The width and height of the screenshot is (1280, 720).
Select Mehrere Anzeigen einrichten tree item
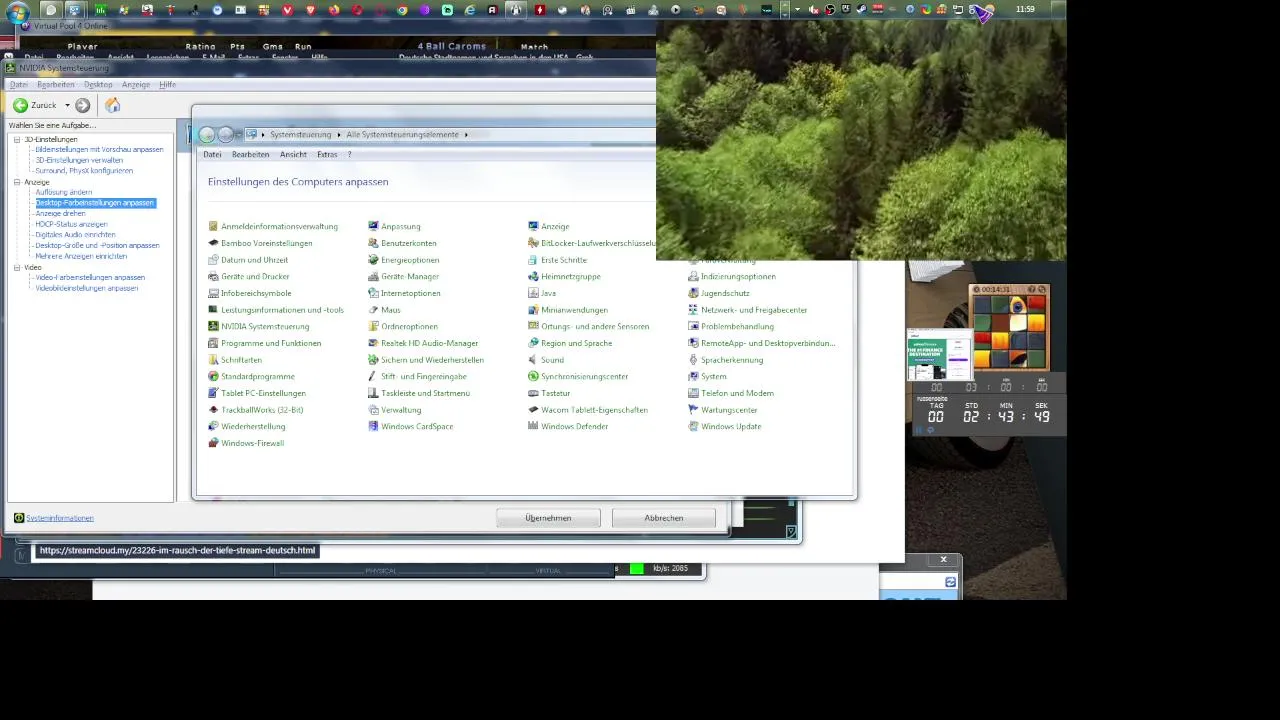(x=81, y=256)
